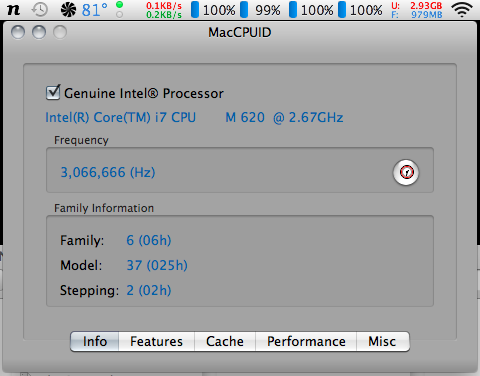The image size is (480, 376).
Task: Click the memory usage 2.93GB readout
Action: 426,6
